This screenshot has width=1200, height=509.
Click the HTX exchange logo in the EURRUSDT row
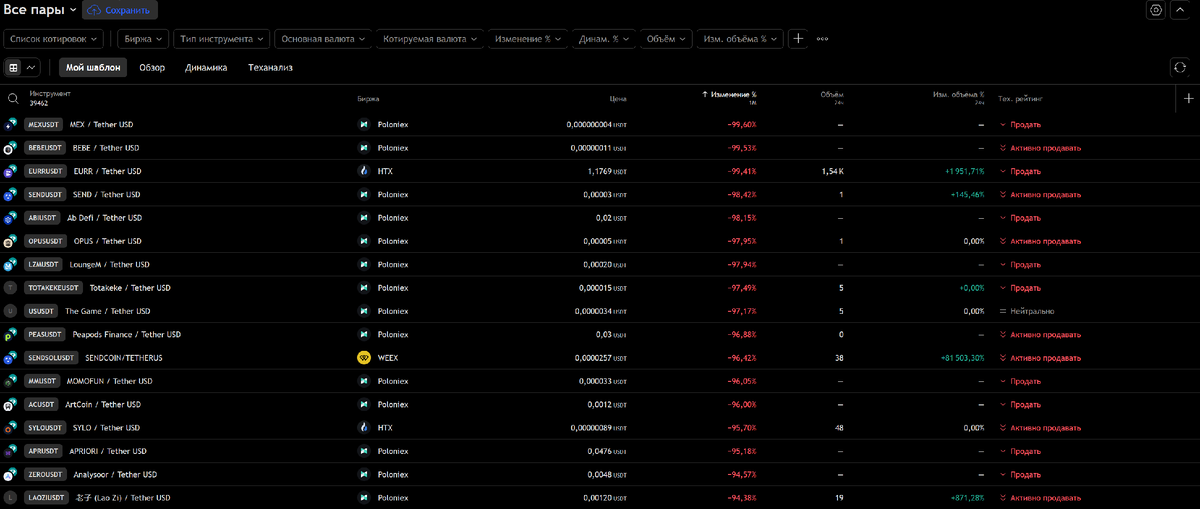pos(364,171)
